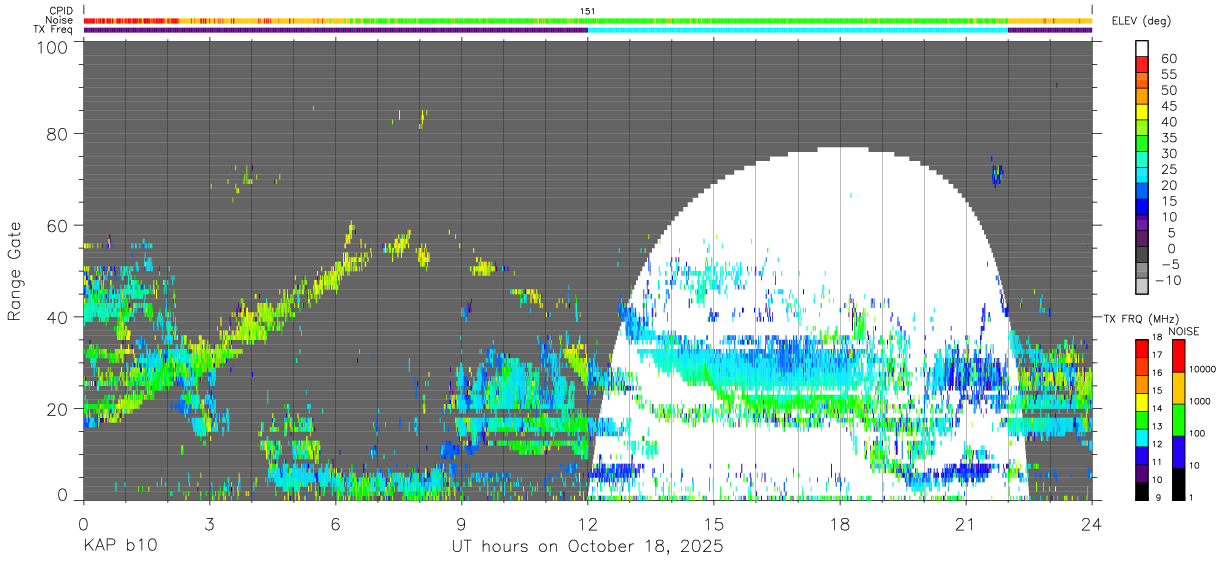Click the 45 label on ELEV scale

(1167, 106)
